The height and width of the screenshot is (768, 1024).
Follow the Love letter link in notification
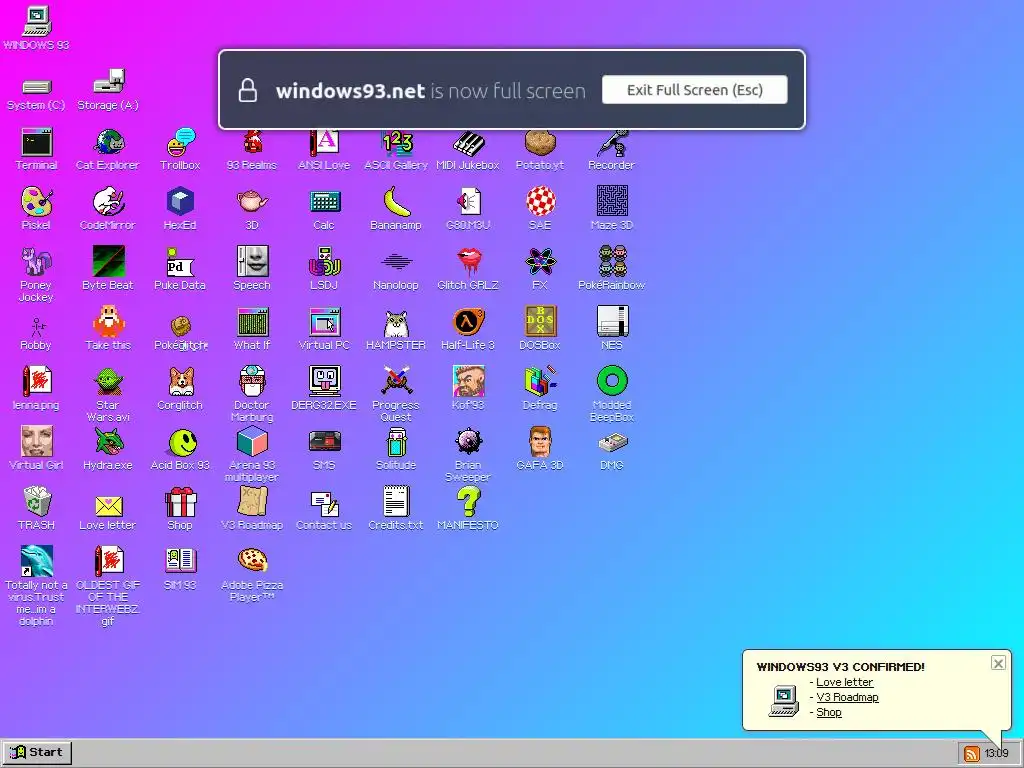point(844,682)
